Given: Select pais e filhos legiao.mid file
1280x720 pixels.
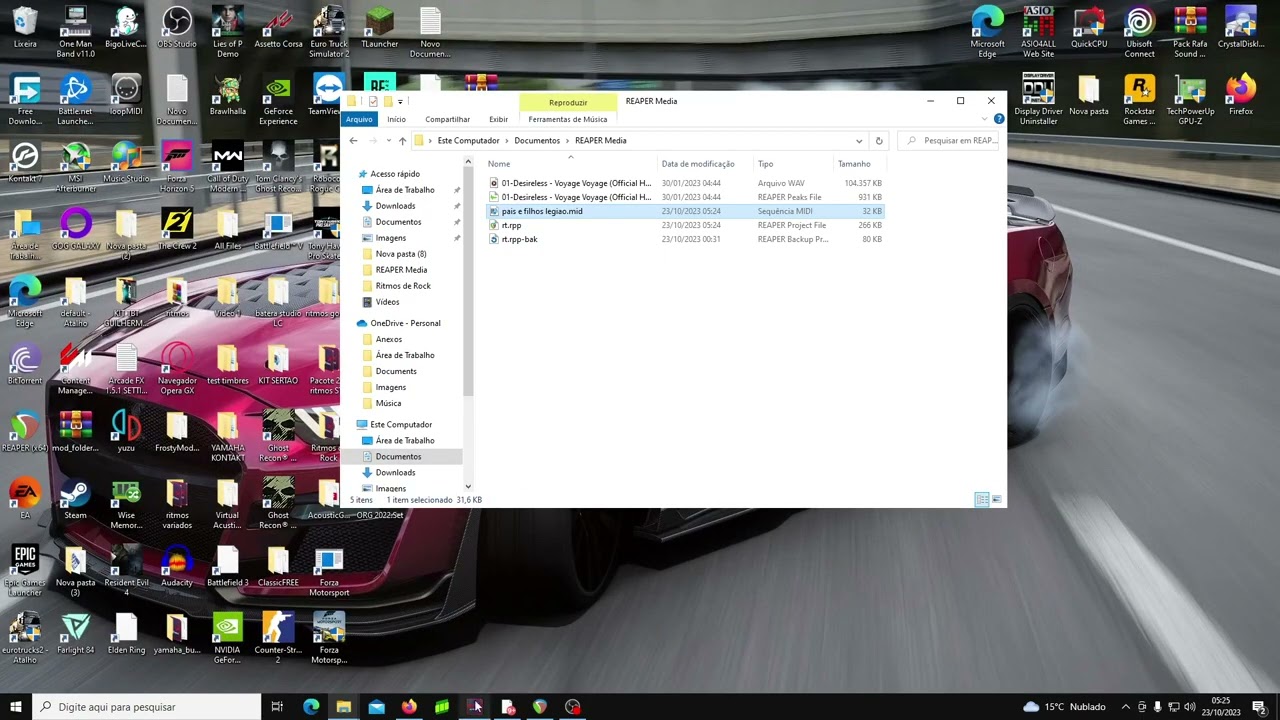Looking at the screenshot, I should click(x=685, y=211).
